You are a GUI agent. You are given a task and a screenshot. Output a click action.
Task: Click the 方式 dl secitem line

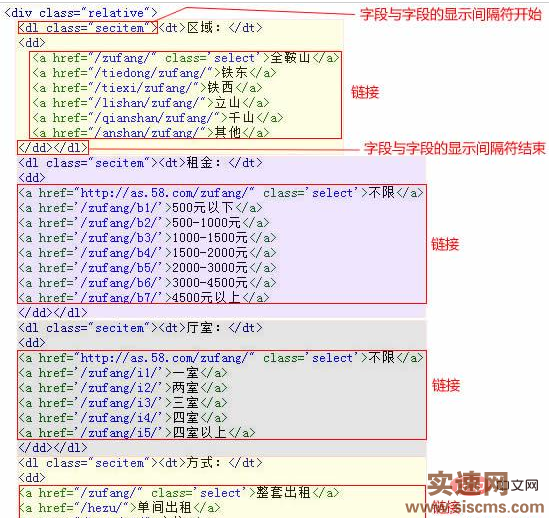pos(140,463)
